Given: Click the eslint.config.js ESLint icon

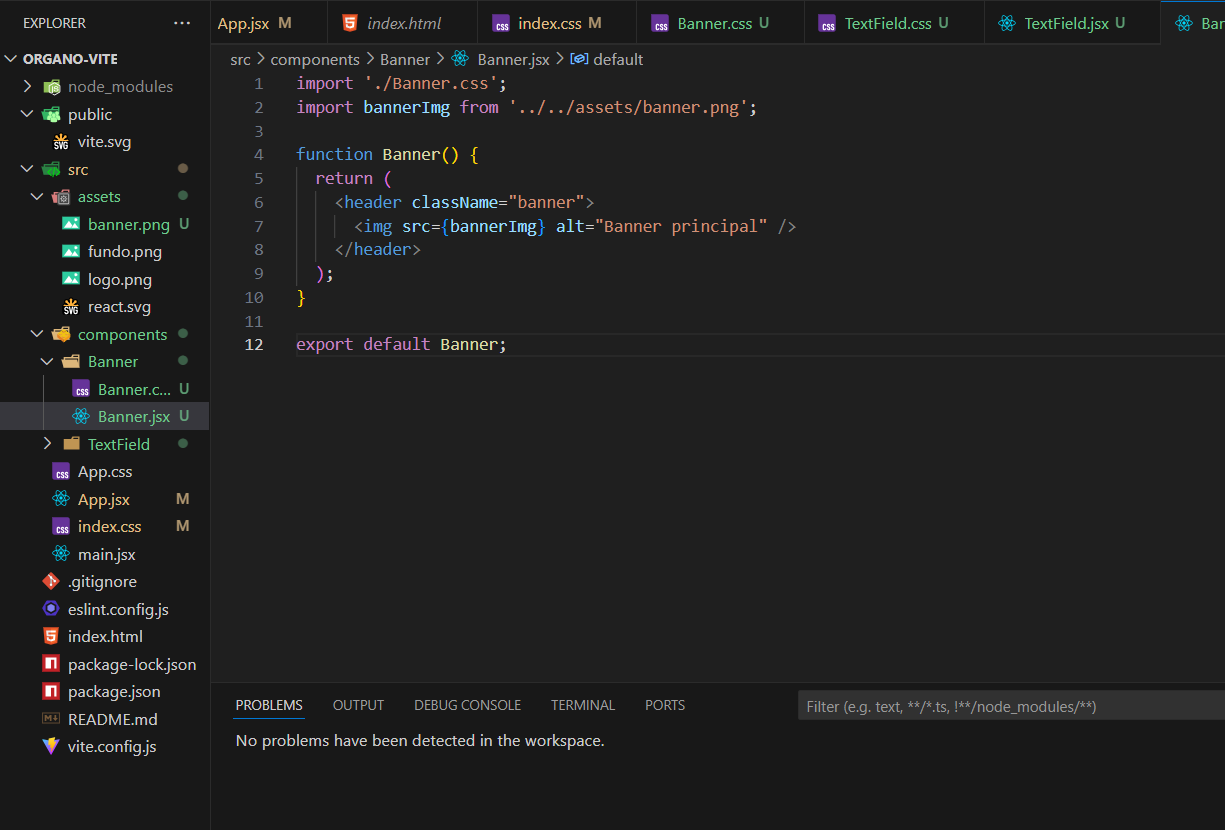Looking at the screenshot, I should (x=51, y=609).
